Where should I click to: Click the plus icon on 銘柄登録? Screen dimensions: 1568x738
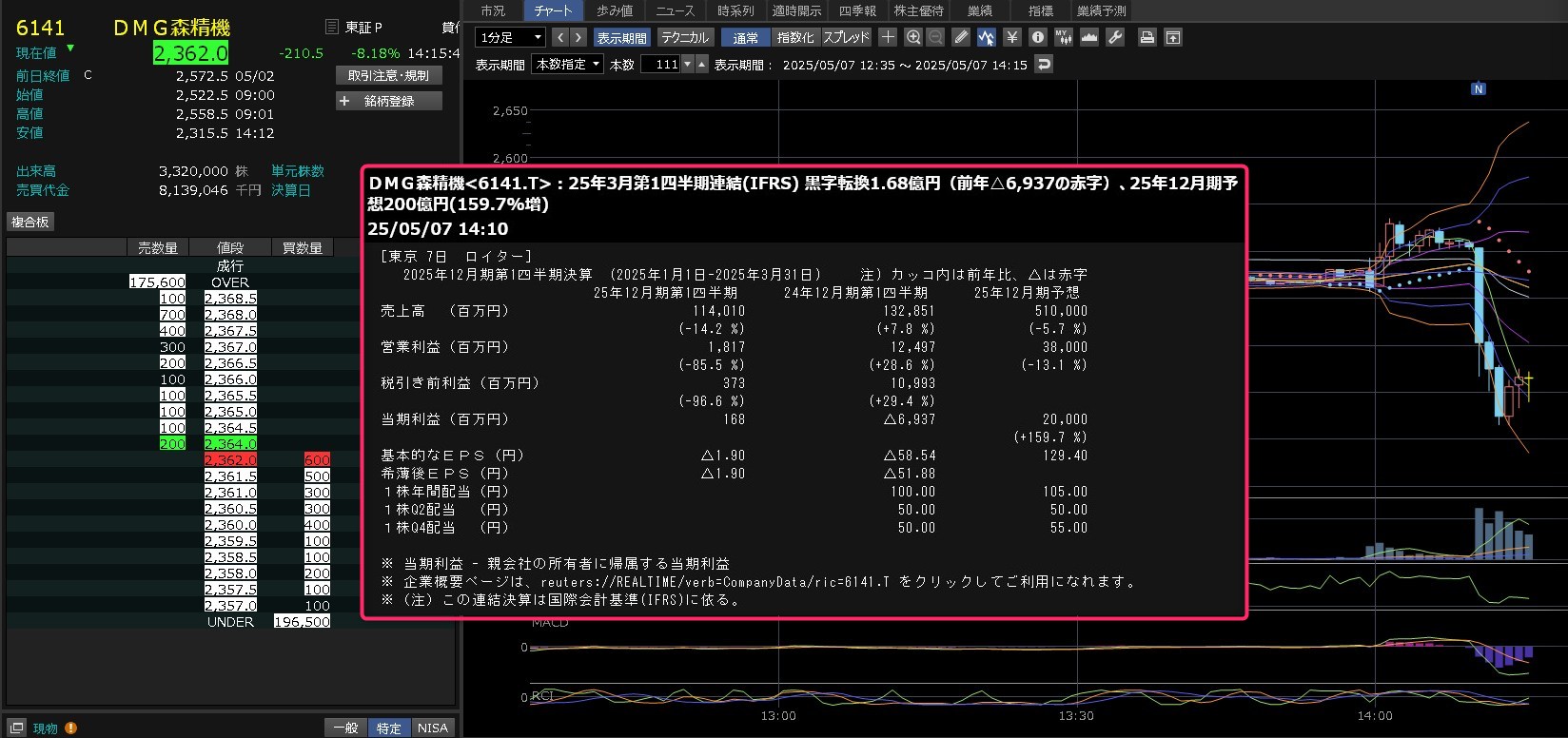point(344,101)
